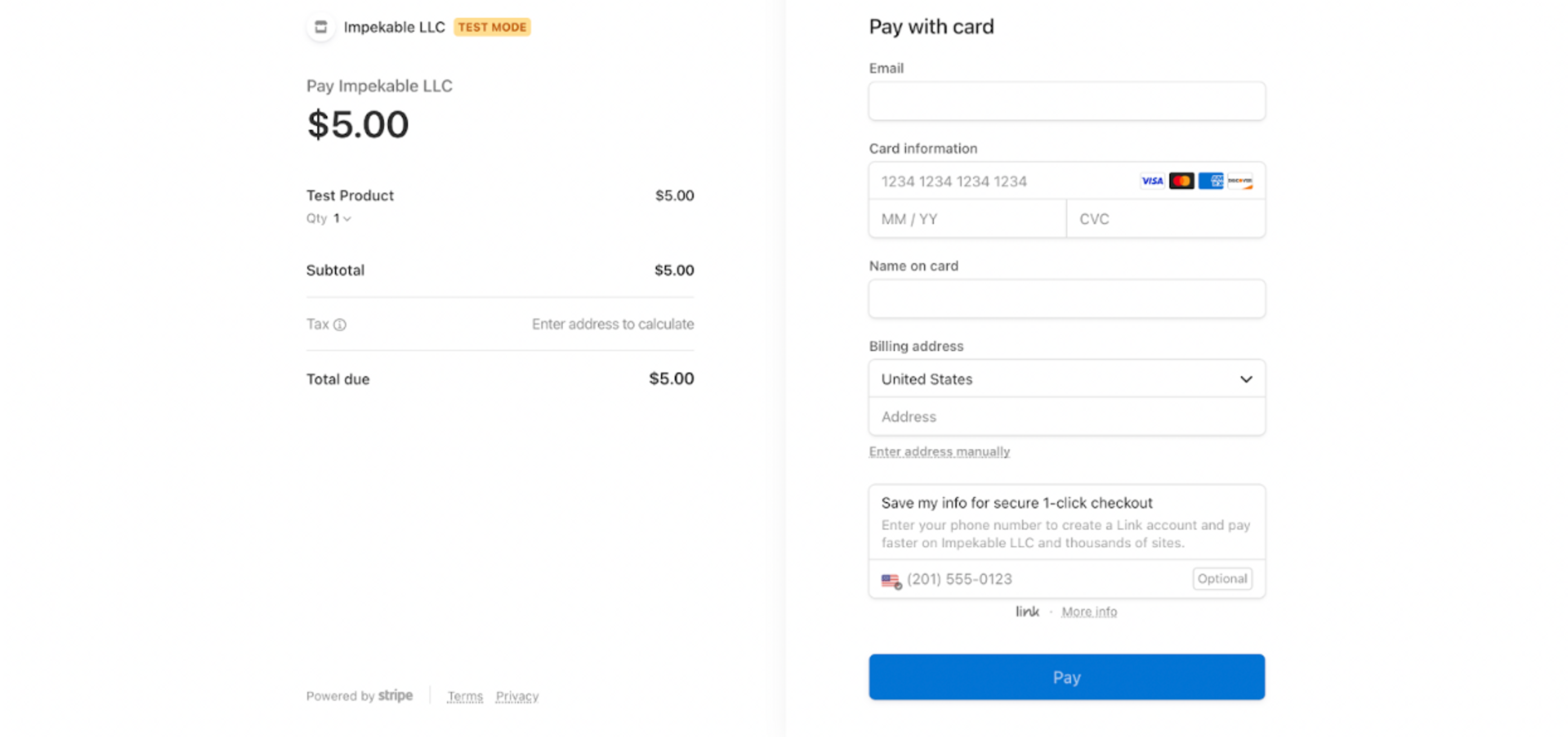Click the large $5.00 amount heading
This screenshot has width=1568, height=737.
click(358, 124)
